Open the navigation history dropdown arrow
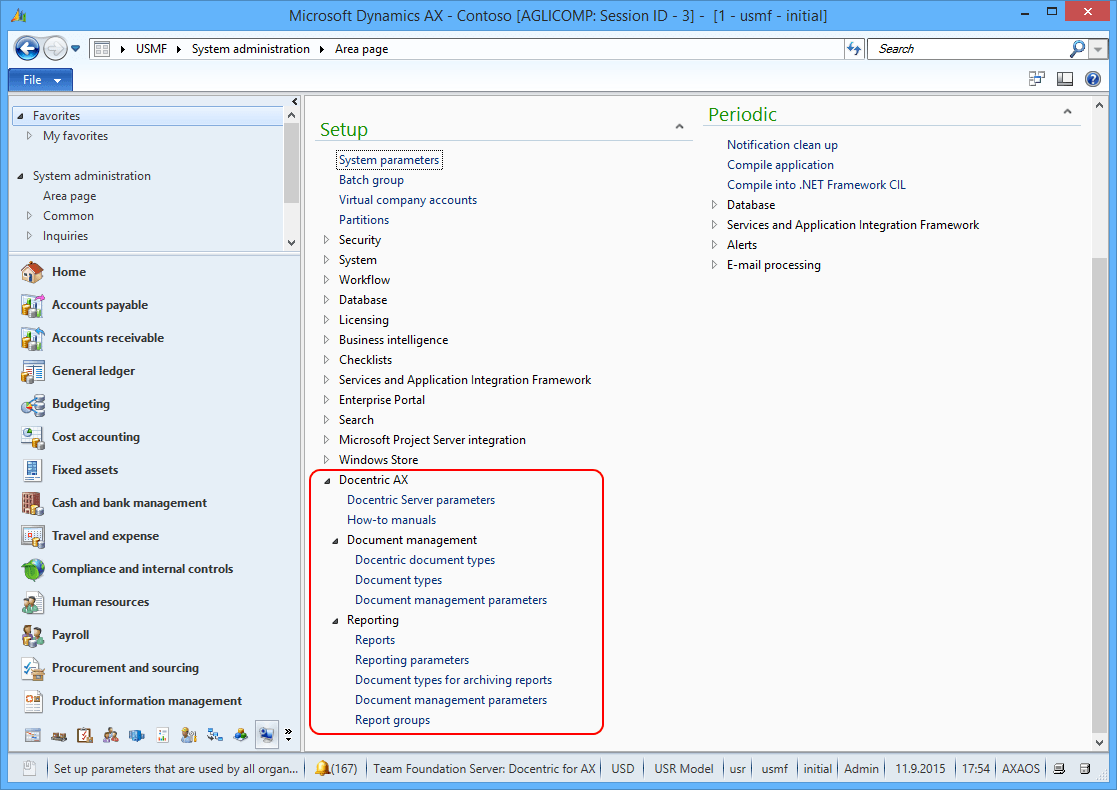1117x790 pixels. tap(76, 49)
